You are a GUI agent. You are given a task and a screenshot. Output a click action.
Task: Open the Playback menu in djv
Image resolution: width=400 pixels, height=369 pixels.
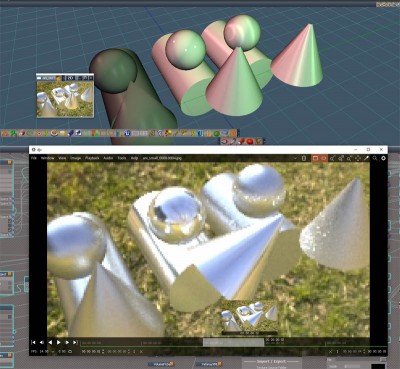coord(92,158)
